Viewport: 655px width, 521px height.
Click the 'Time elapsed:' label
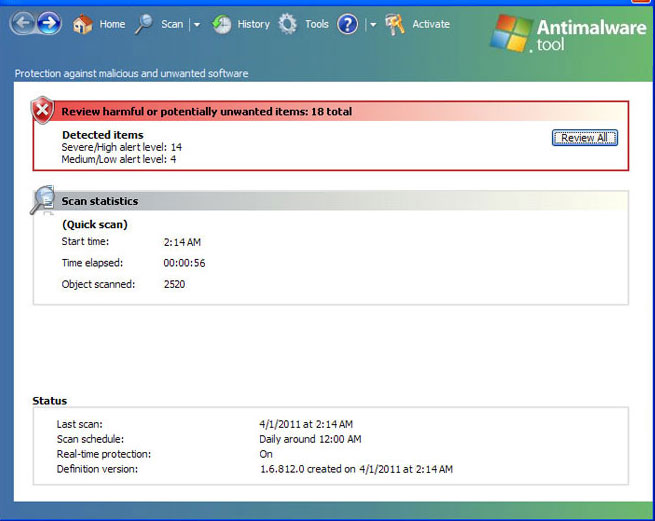92,263
